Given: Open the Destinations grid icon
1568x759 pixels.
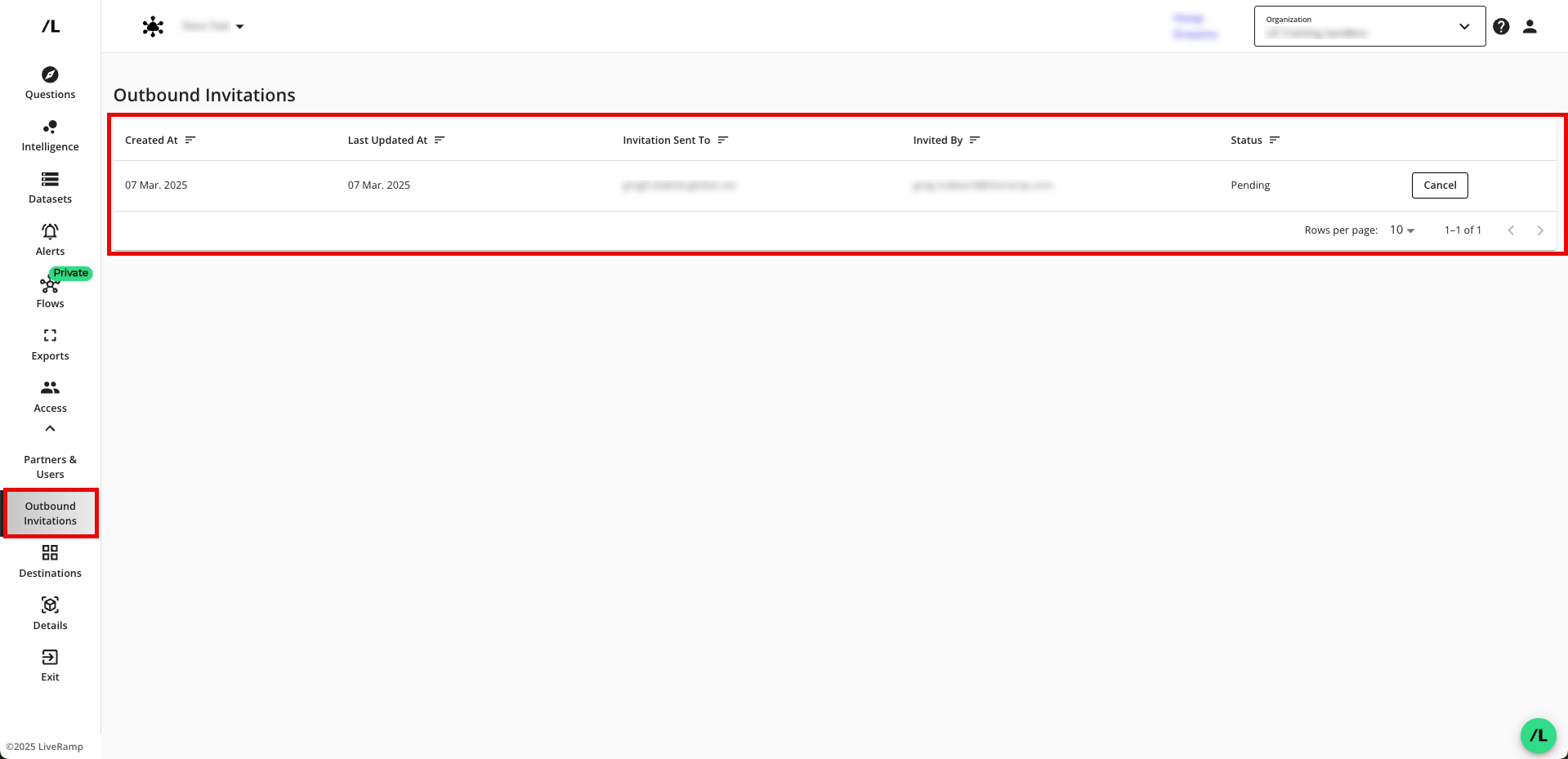Looking at the screenshot, I should click(x=50, y=553).
